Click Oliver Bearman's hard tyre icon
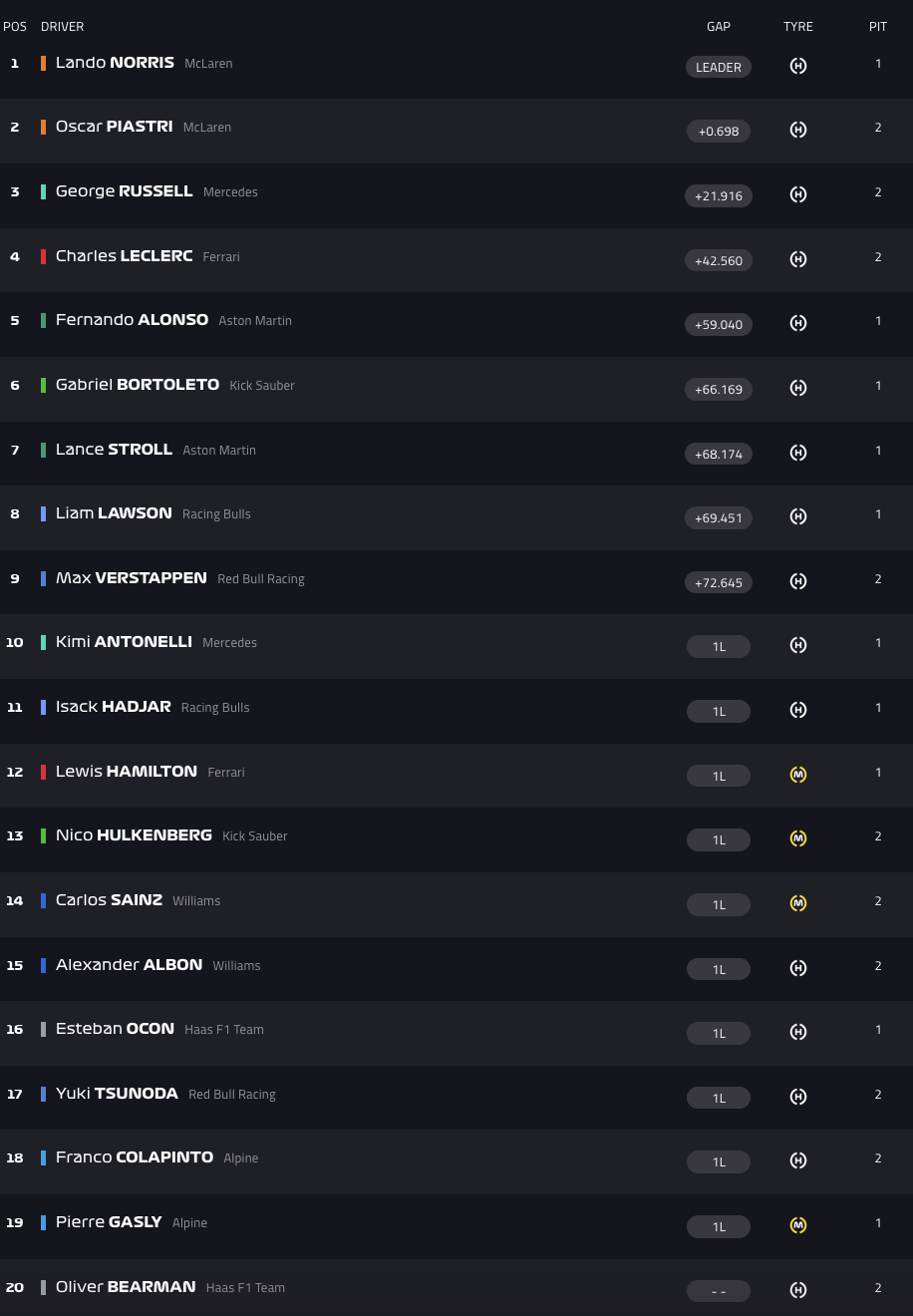 pos(798,1290)
